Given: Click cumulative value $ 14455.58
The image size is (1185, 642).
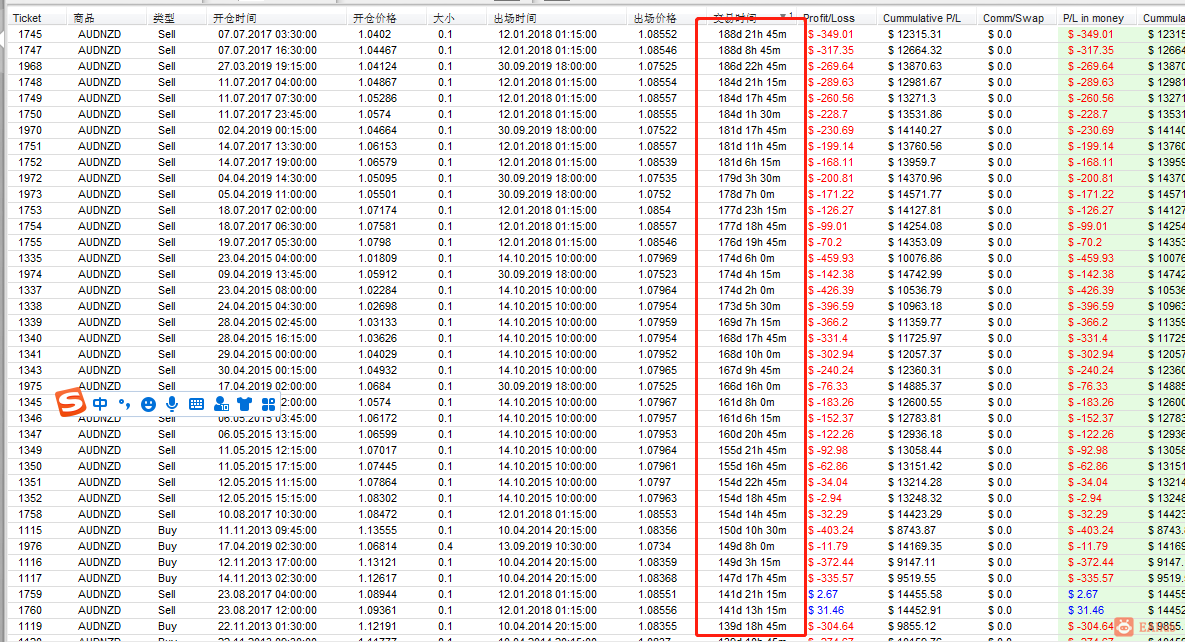Looking at the screenshot, I should tap(914, 594).
